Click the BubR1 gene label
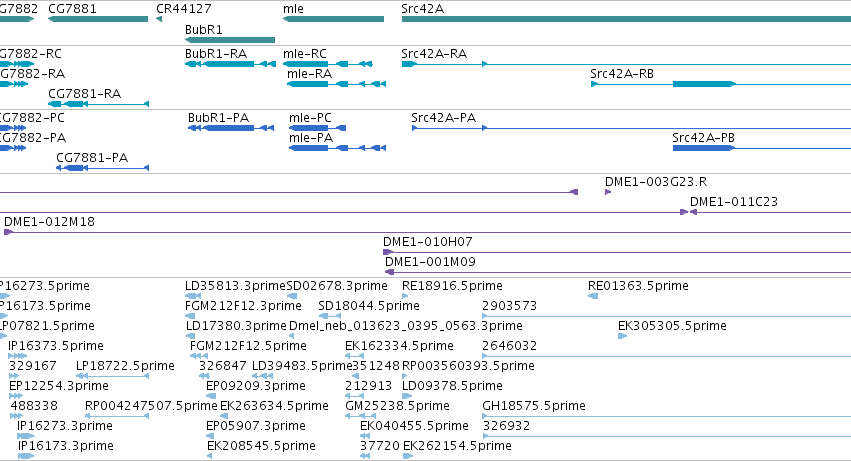Image resolution: width=851 pixels, height=461 pixels. point(204,30)
